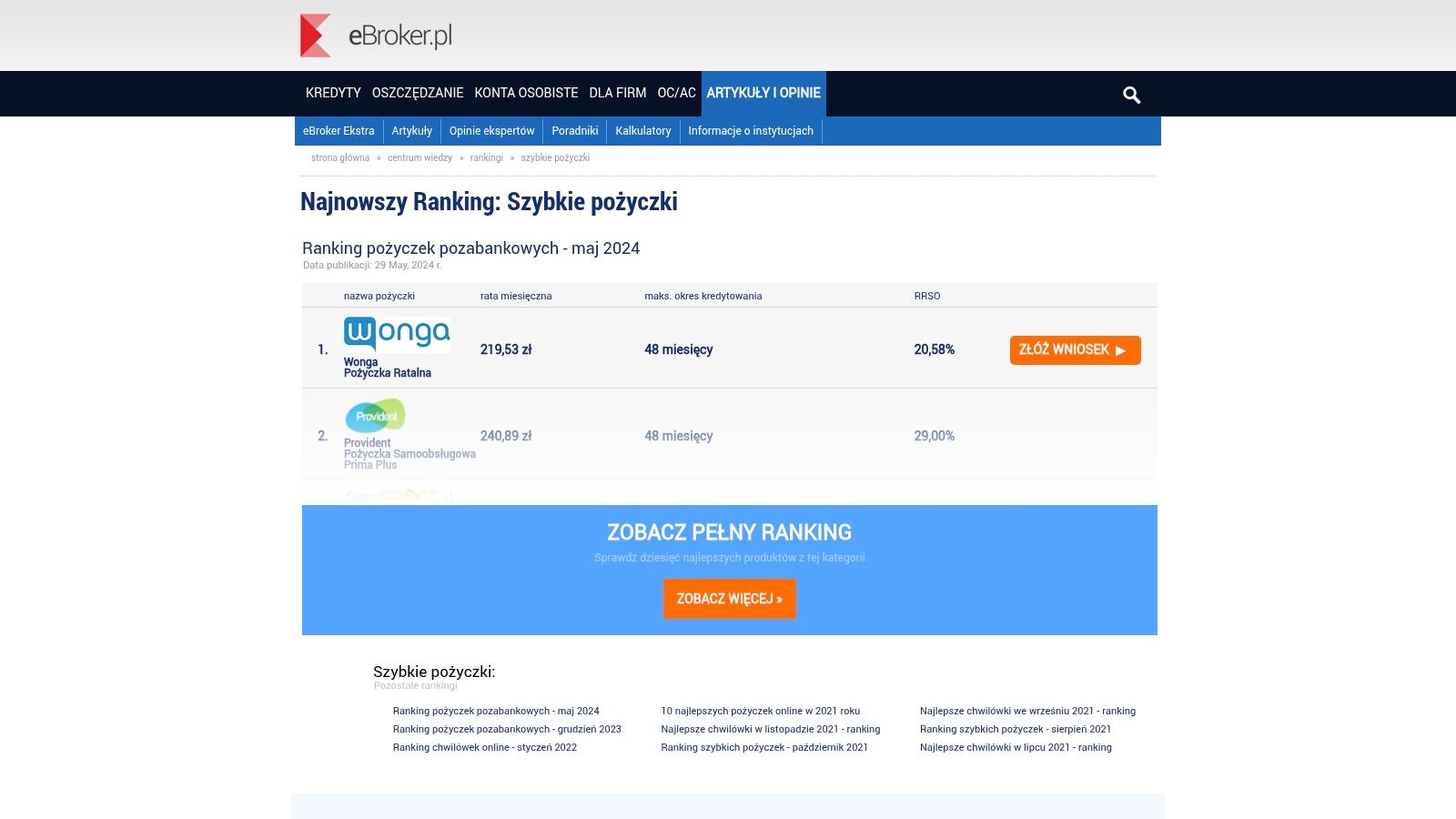Click the 'rata miesięczna' column header
This screenshot has width=1456, height=819.
516,296
